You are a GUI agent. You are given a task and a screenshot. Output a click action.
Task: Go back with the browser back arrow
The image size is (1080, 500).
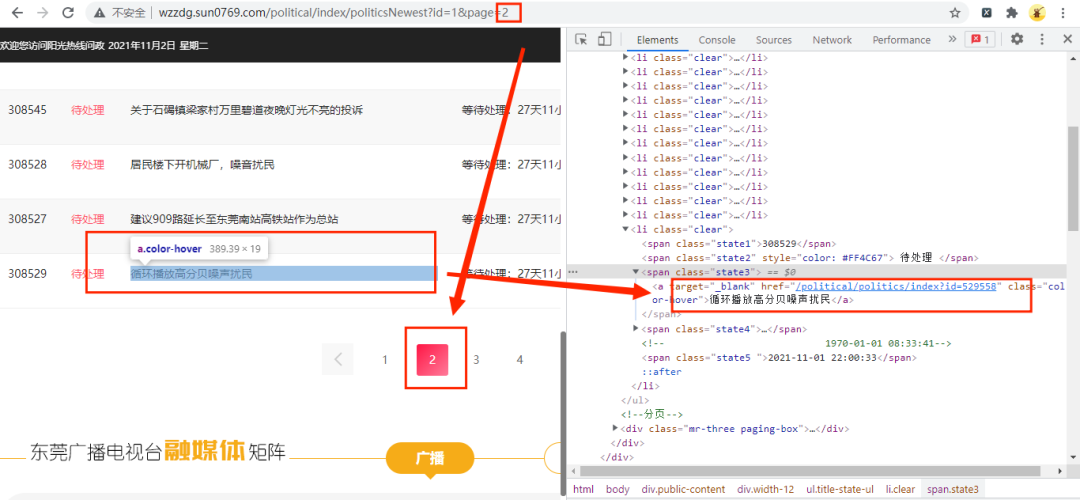coord(17,12)
